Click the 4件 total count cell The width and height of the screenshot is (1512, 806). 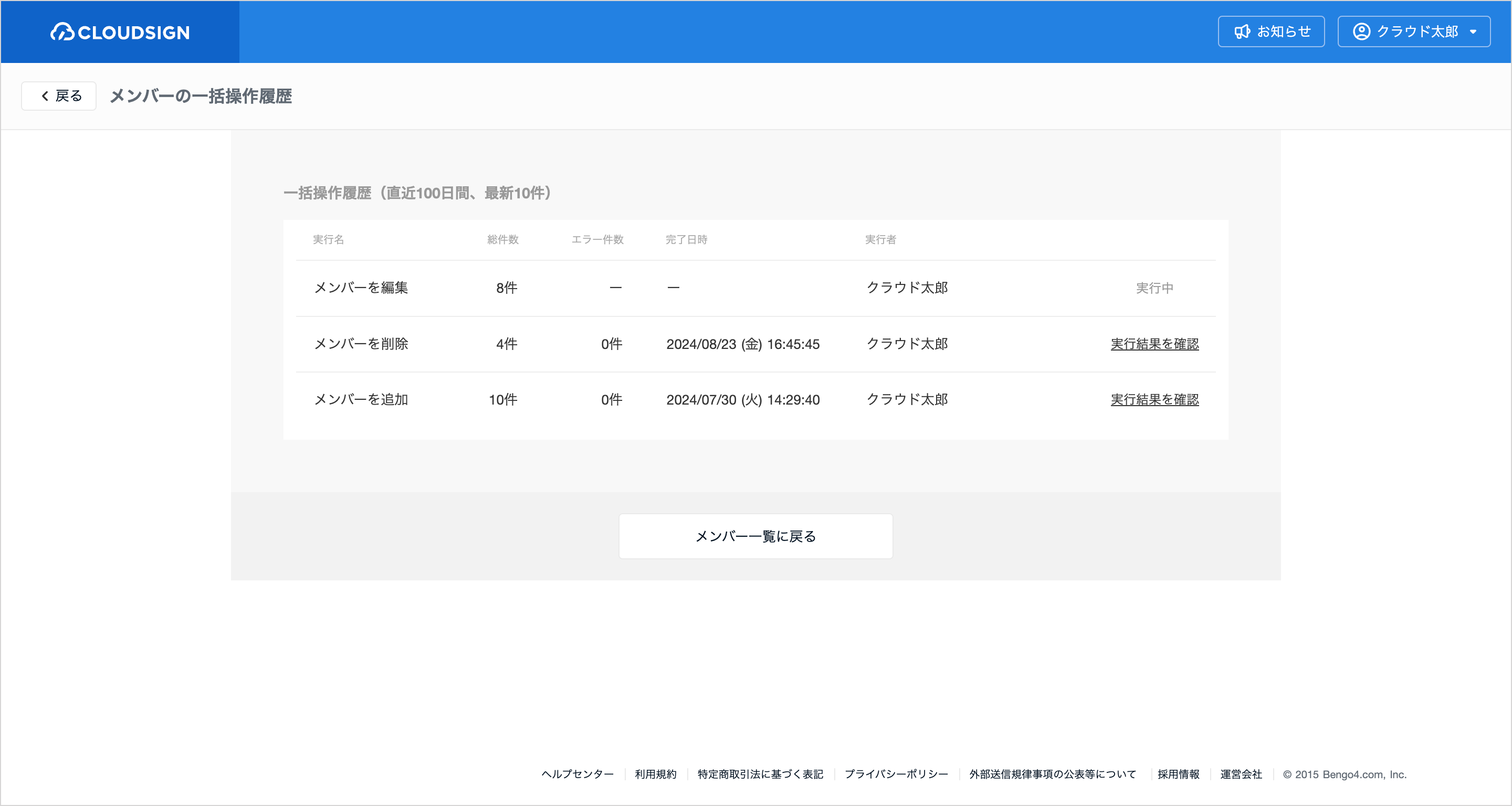point(507,344)
